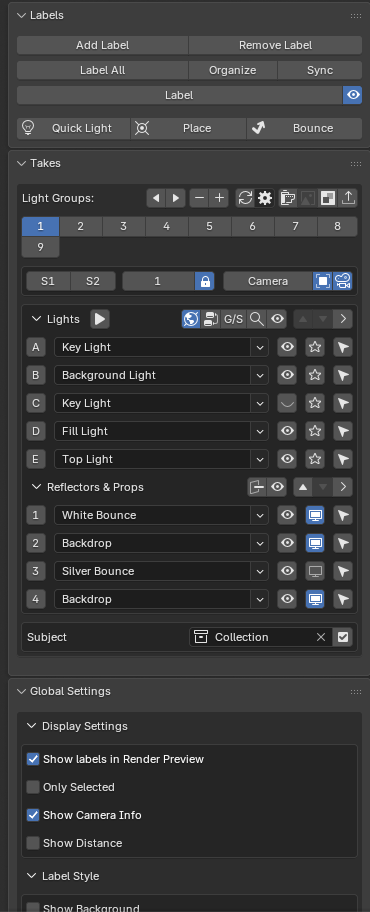Click the camera link icon beside Camera

343,282
